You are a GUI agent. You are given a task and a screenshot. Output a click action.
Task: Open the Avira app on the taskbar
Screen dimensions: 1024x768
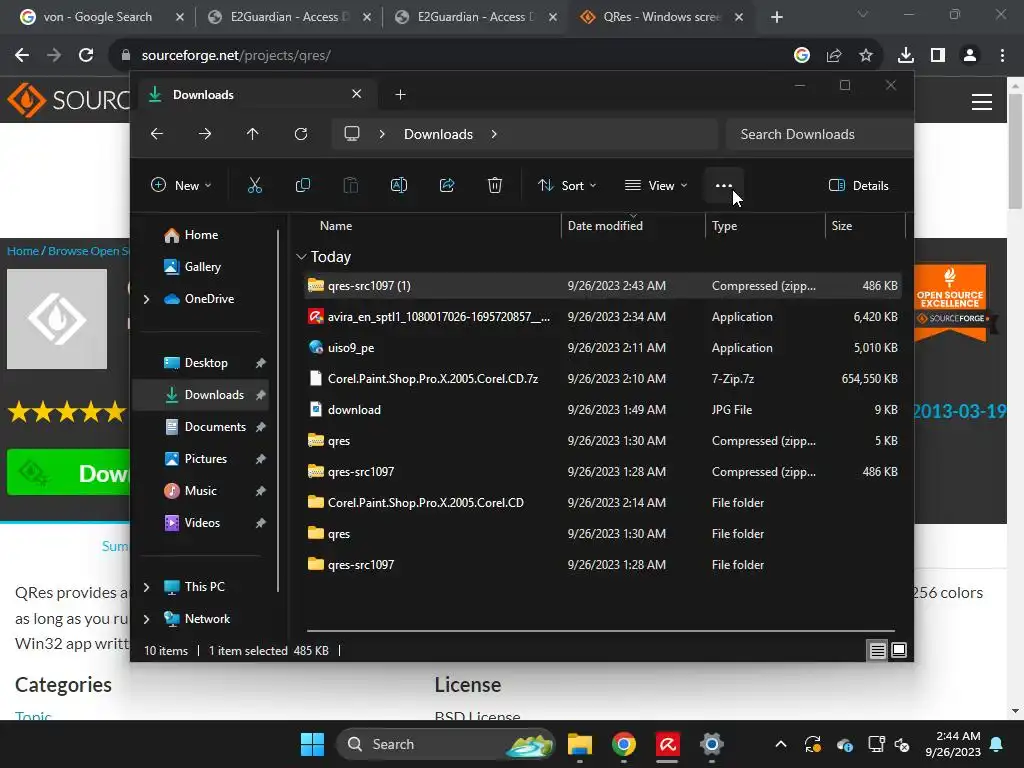tap(667, 744)
